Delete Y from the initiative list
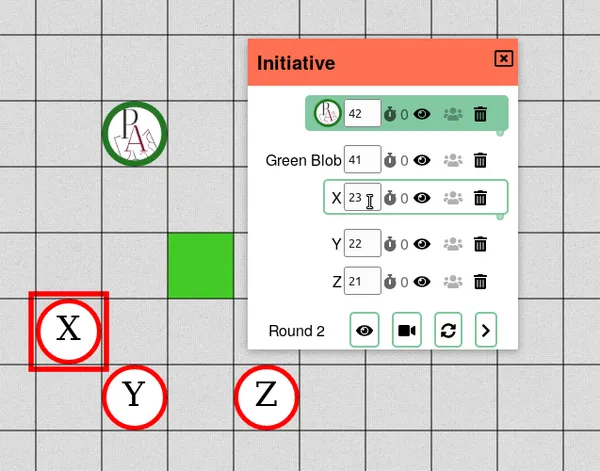The image size is (600, 471). coord(480,244)
